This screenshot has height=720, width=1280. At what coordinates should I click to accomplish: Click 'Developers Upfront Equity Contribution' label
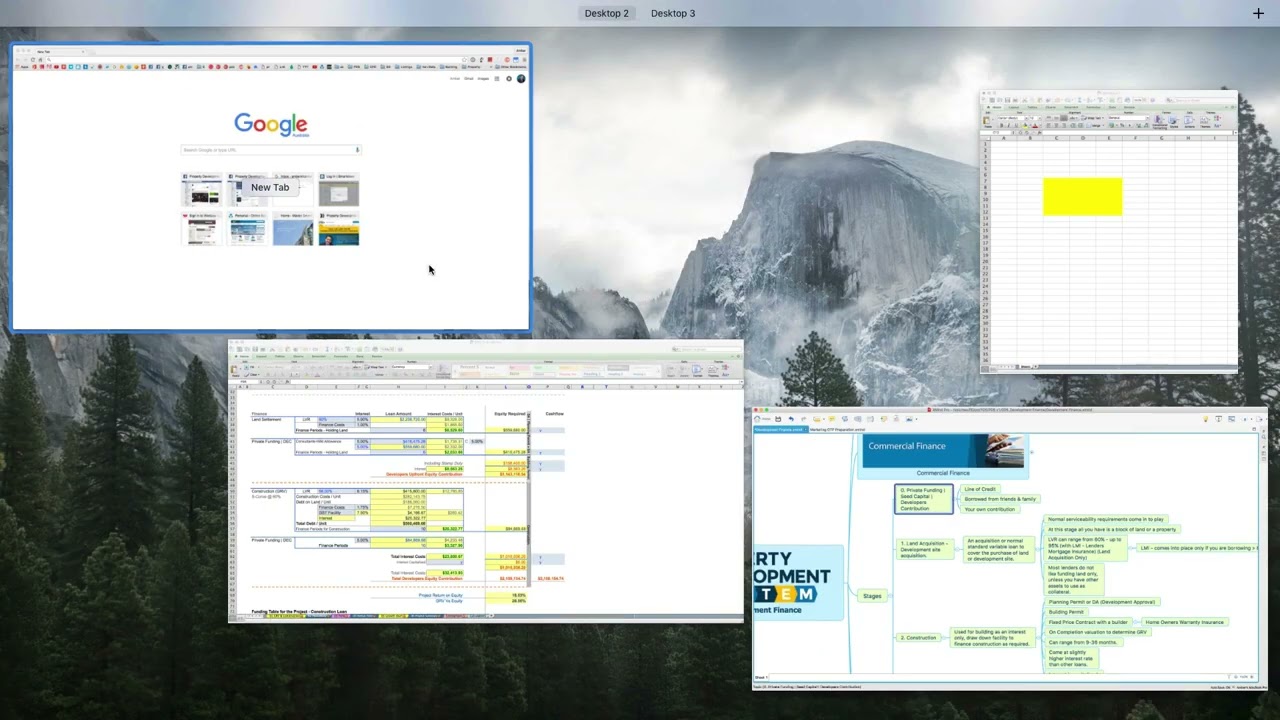pos(424,474)
